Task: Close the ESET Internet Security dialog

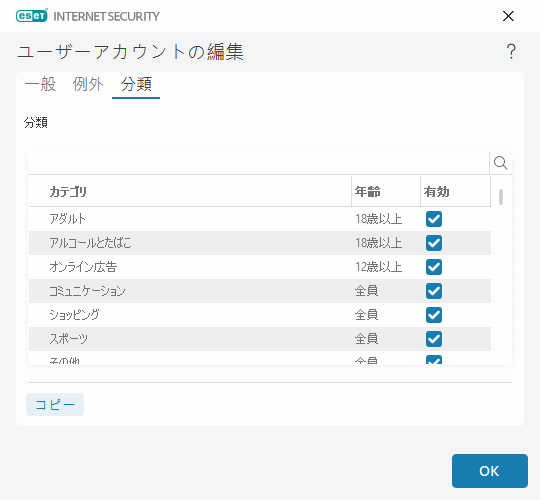Action: [x=508, y=16]
